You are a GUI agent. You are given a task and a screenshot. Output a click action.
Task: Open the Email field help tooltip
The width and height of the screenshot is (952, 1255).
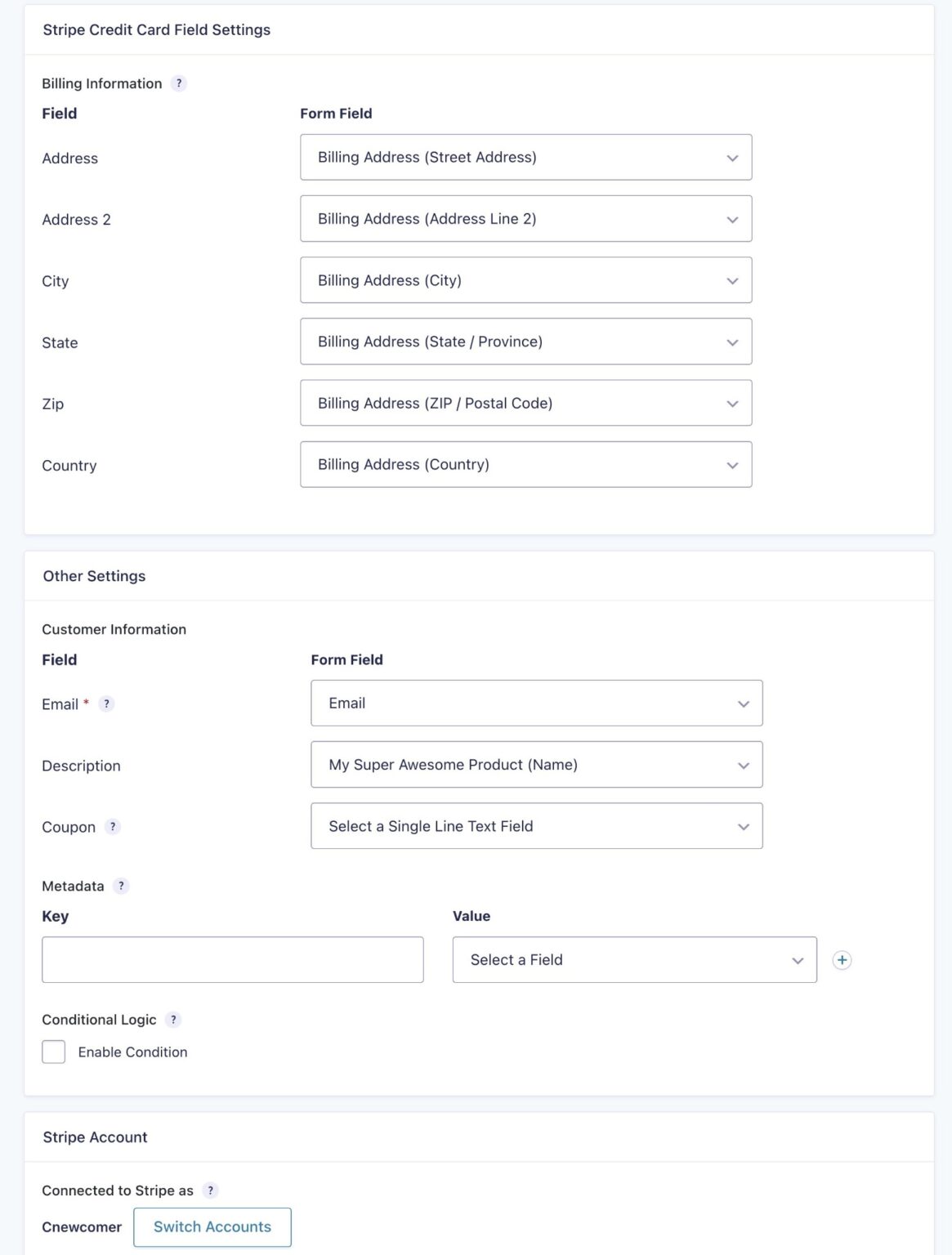[106, 703]
